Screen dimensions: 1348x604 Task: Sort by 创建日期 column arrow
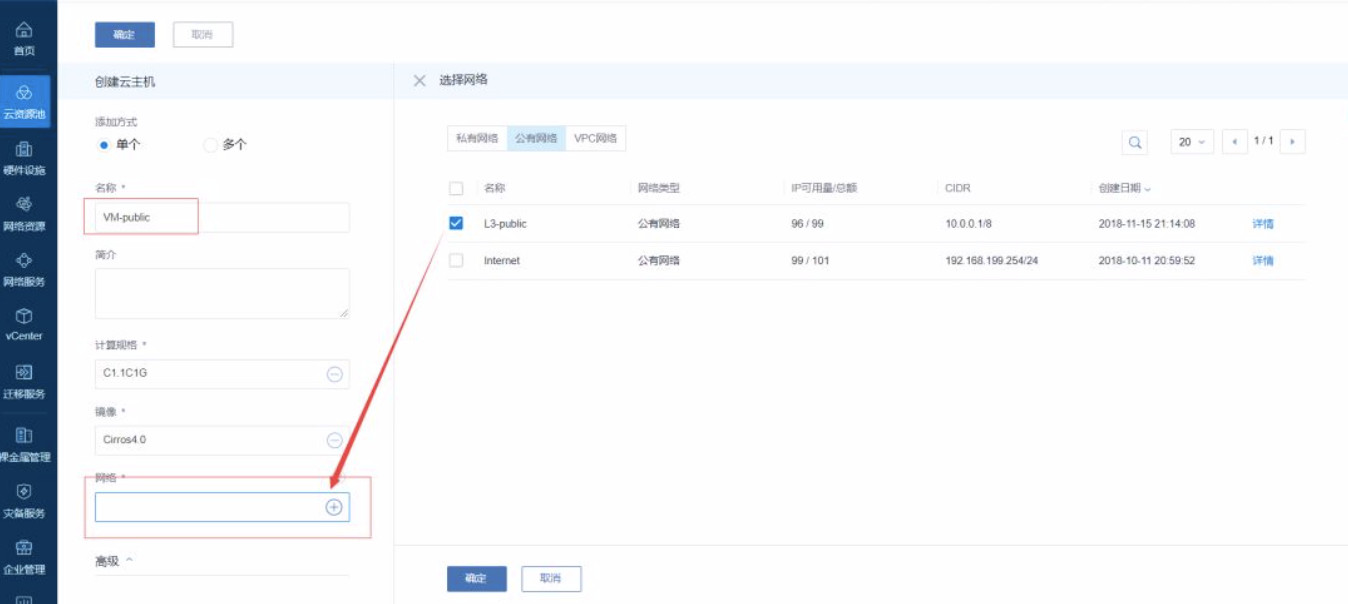(x=1149, y=189)
